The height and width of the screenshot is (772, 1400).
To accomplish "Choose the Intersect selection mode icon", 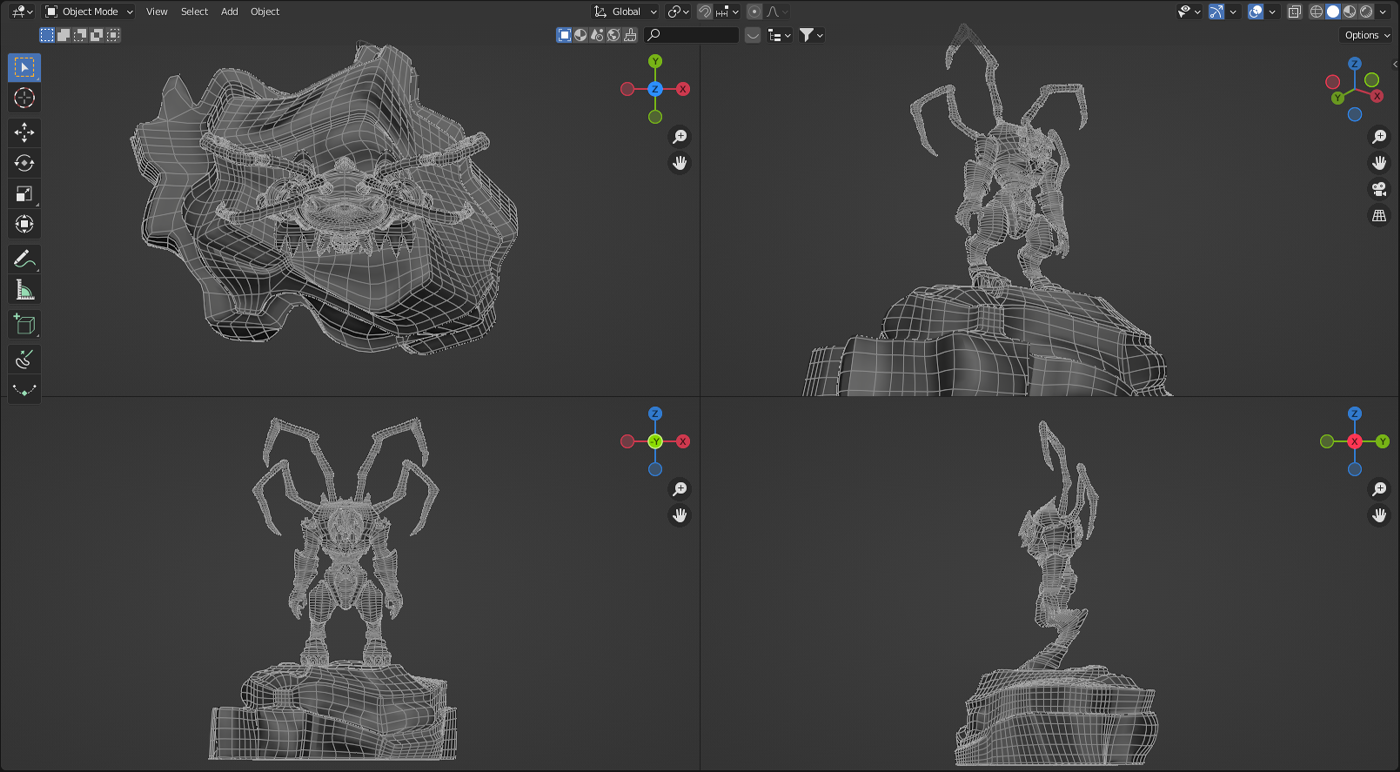I will coord(114,35).
